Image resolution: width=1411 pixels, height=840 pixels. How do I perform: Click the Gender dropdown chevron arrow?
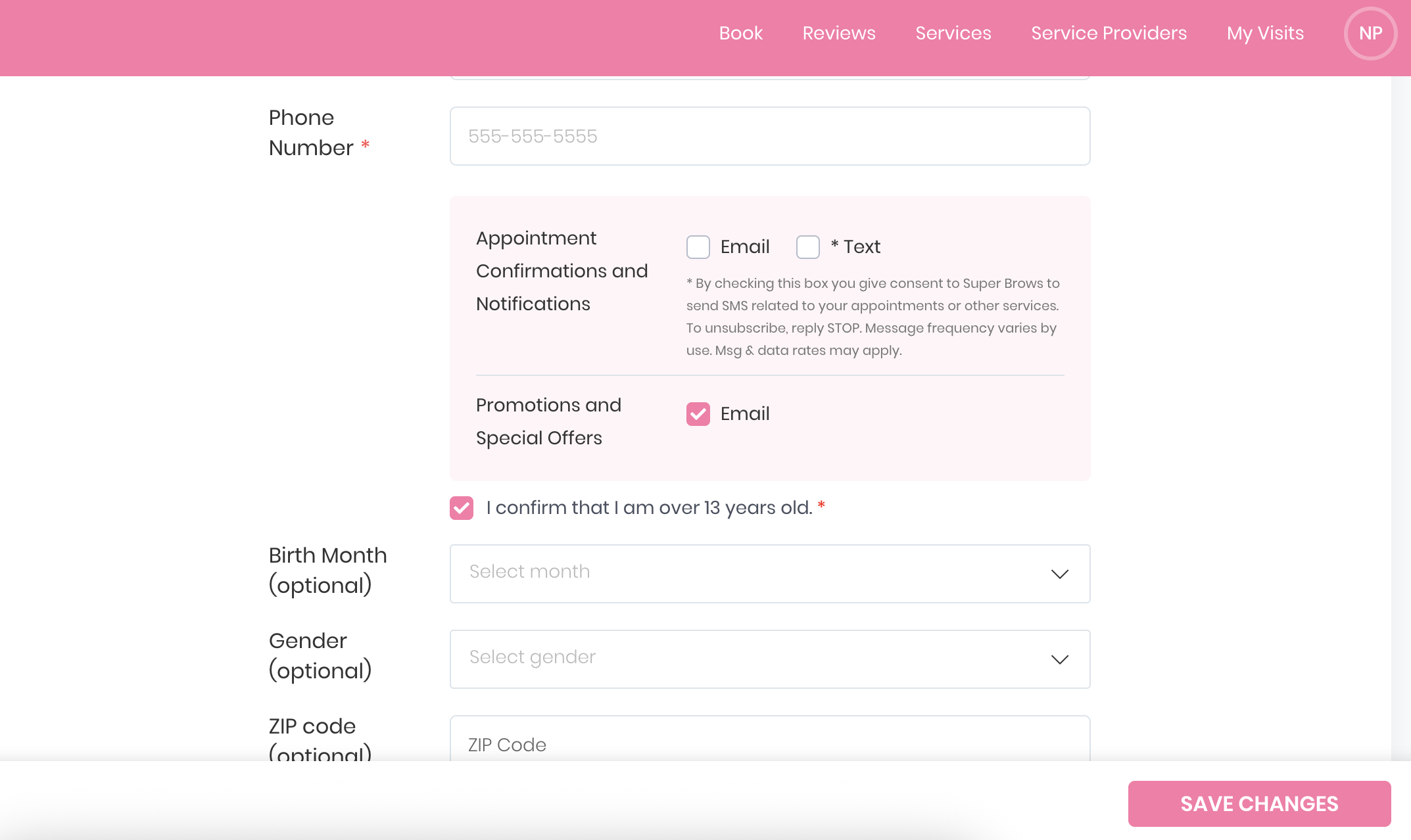[1059, 659]
